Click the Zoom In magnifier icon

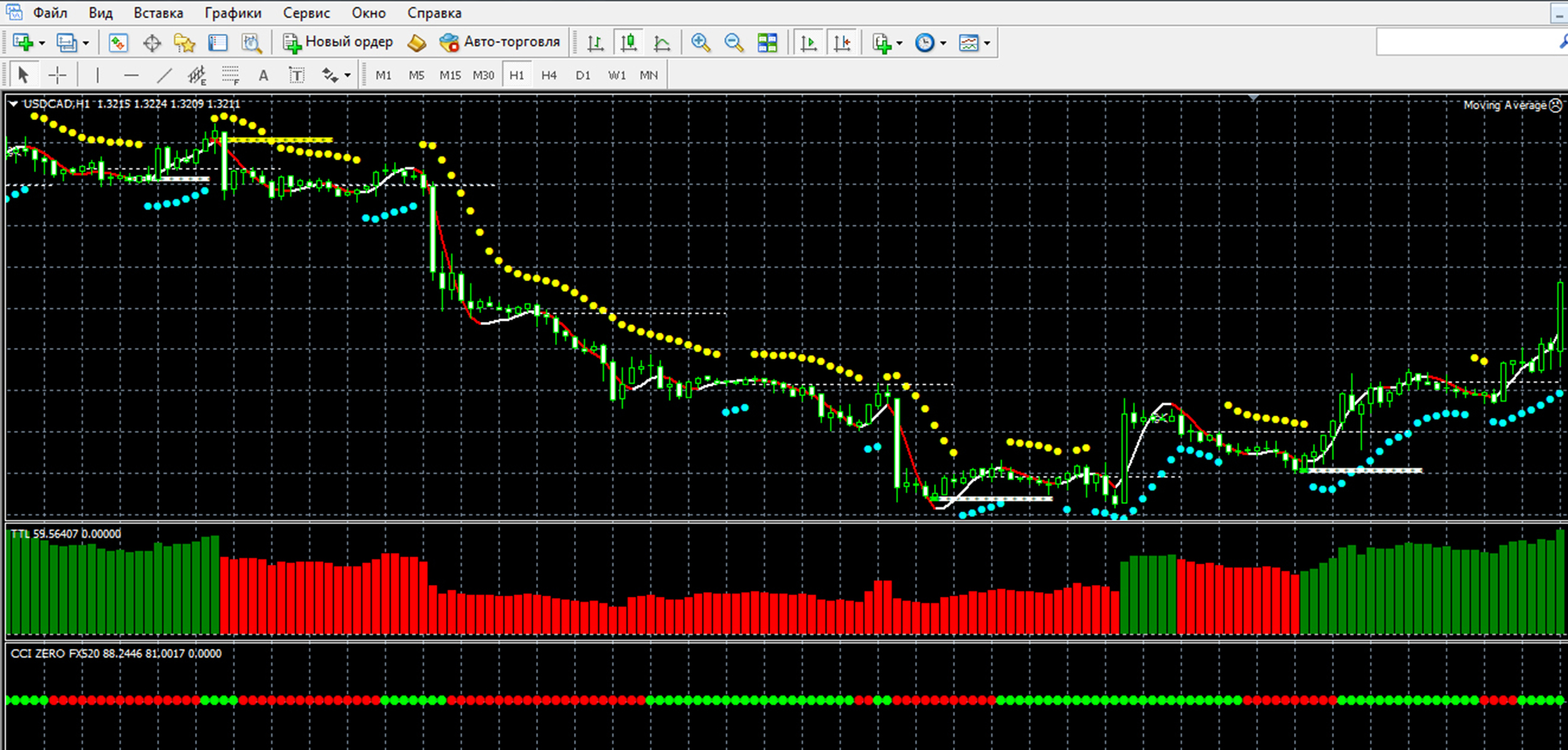pyautogui.click(x=700, y=43)
